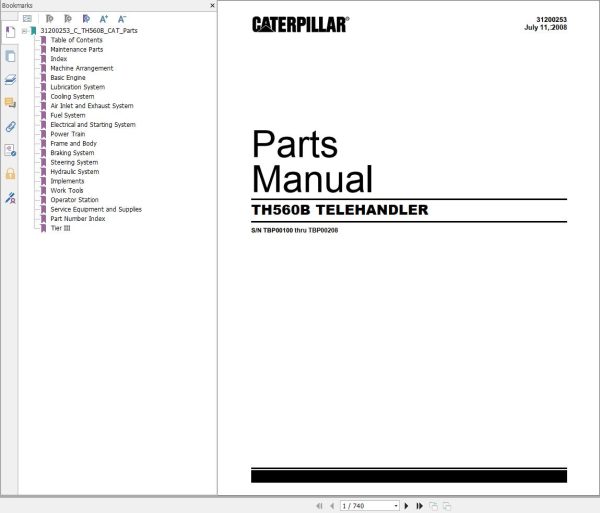
Task: Click the expand all bookmarks icon
Action: (x=49, y=18)
